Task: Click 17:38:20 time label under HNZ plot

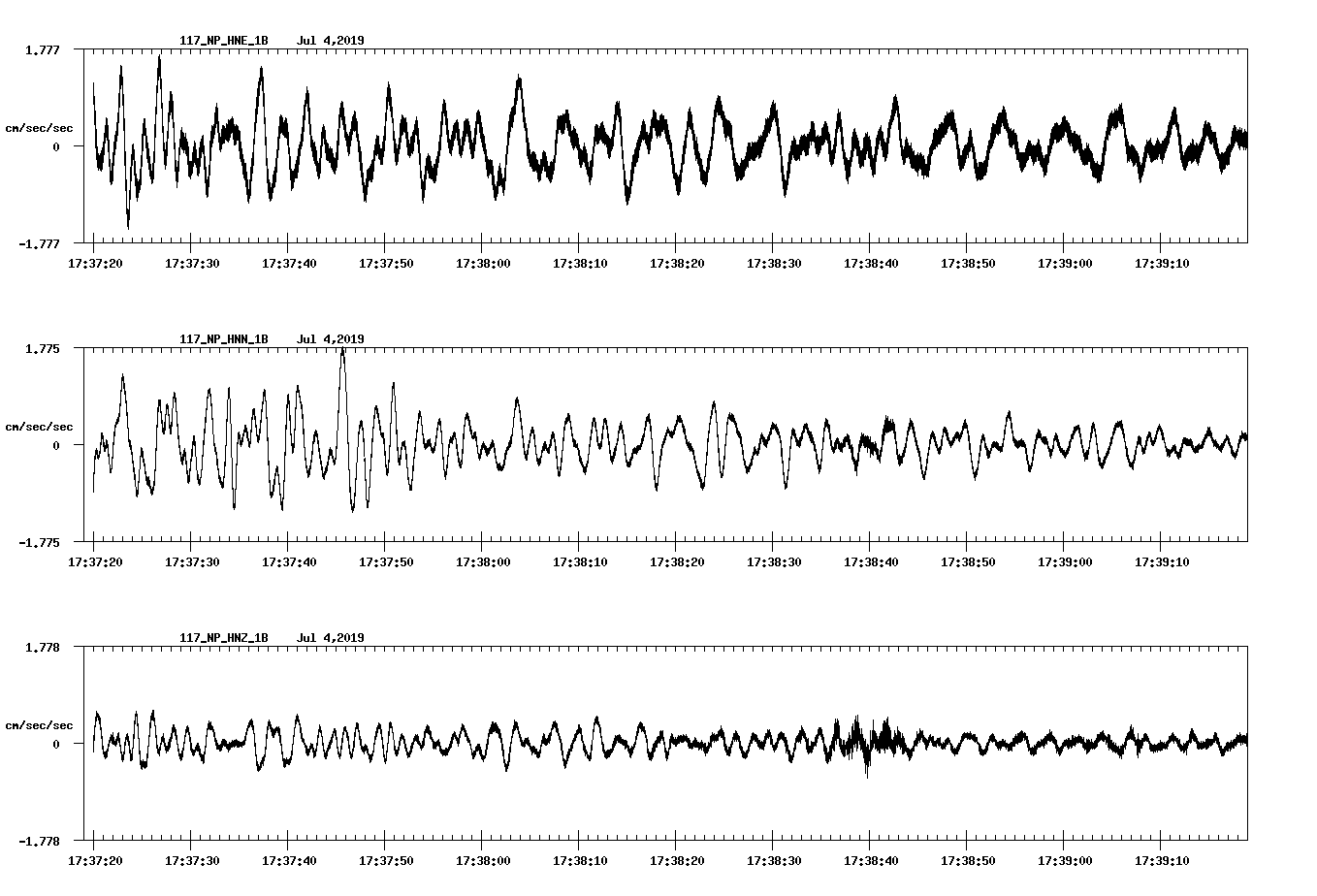Action: tap(677, 860)
